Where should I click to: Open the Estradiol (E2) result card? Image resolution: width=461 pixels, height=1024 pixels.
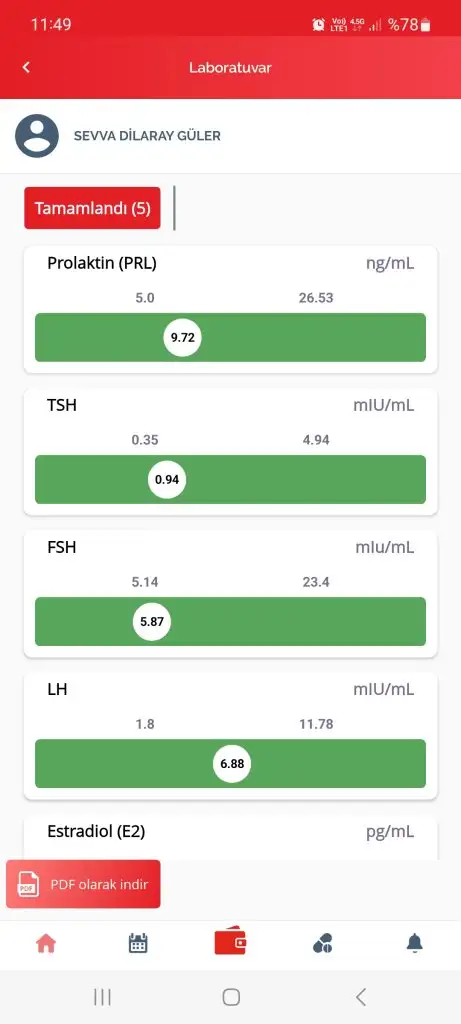tap(230, 838)
